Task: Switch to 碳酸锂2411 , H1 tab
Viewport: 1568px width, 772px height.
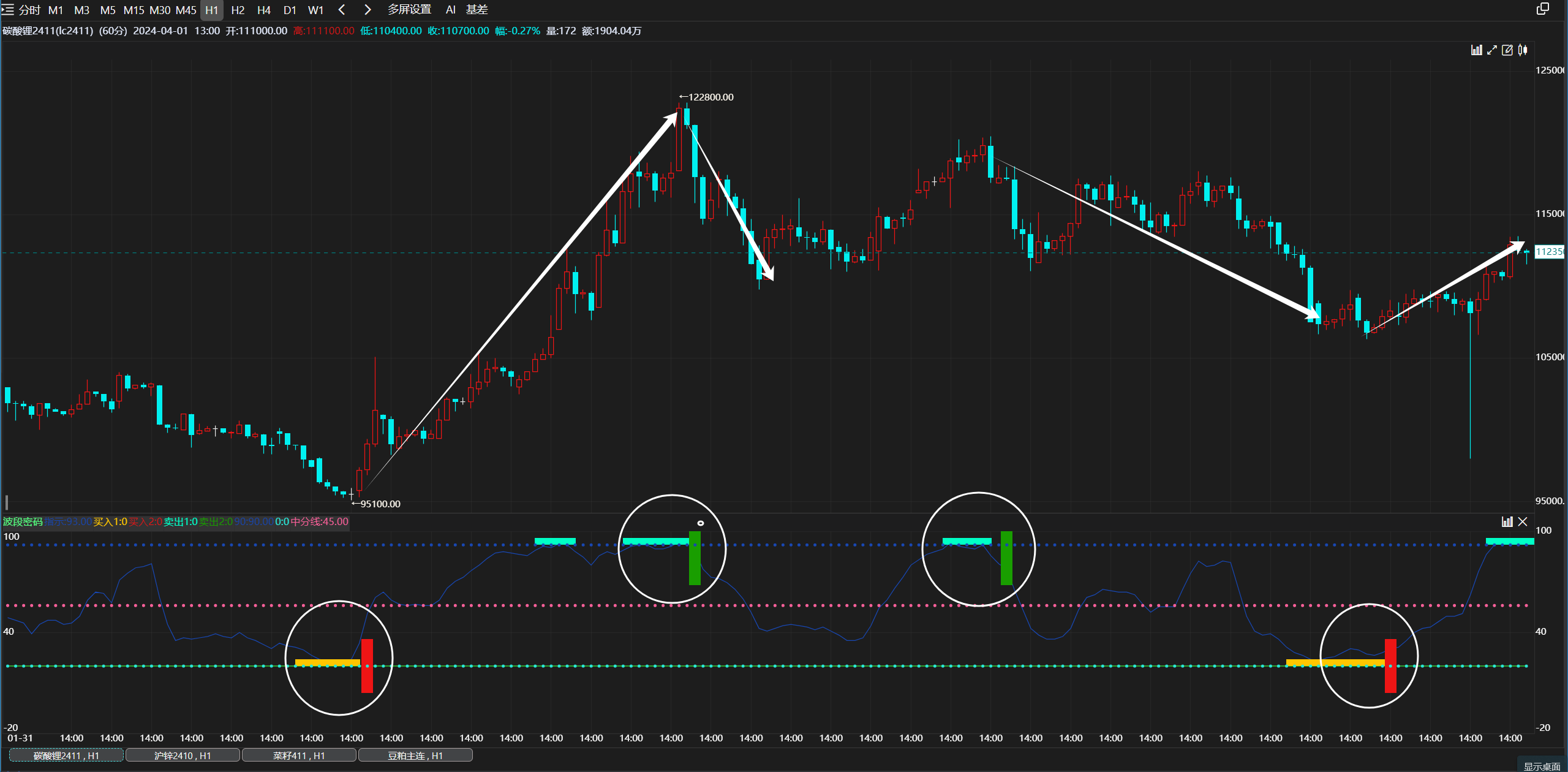Action: [66, 755]
